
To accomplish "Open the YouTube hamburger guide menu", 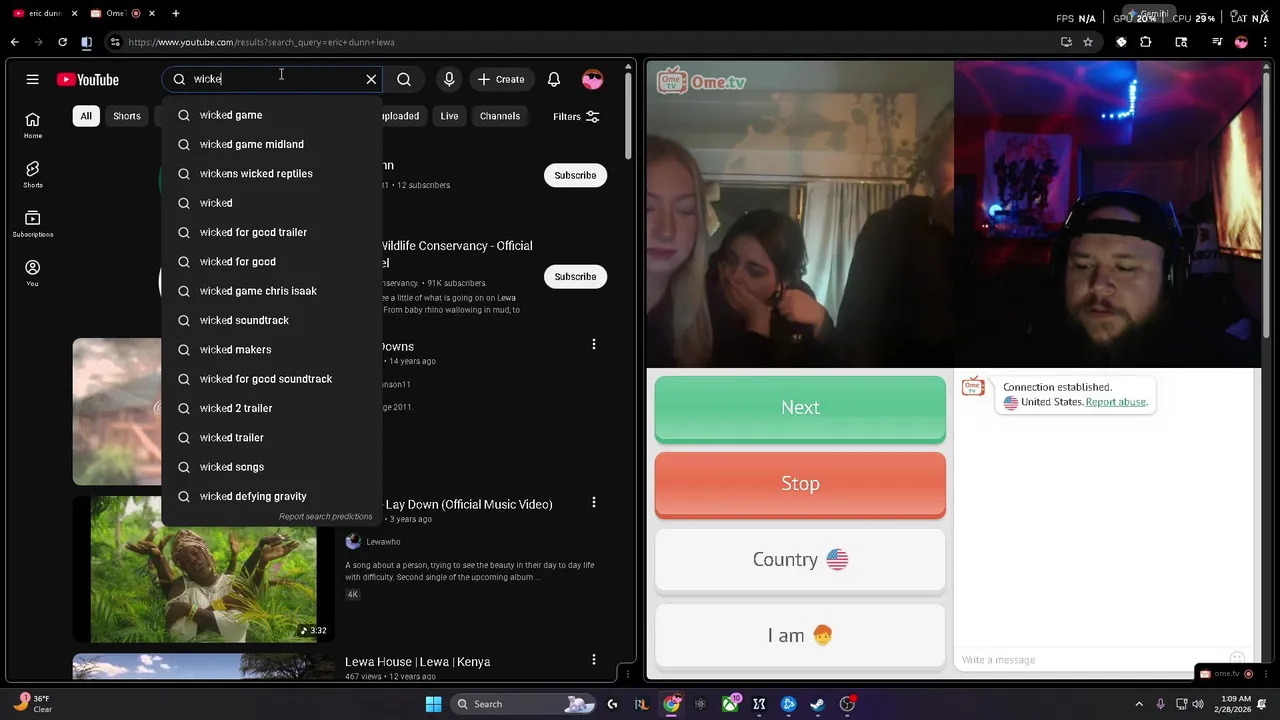I will (32, 79).
